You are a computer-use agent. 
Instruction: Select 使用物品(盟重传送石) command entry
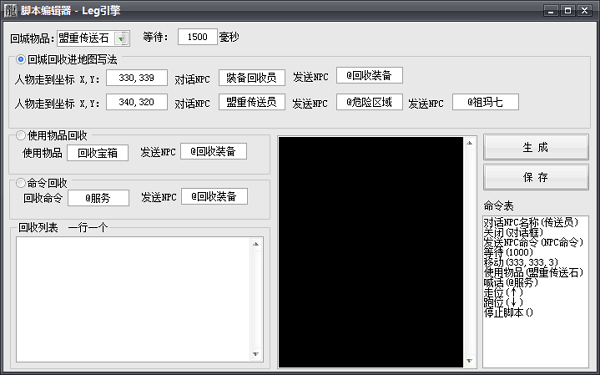click(x=534, y=272)
